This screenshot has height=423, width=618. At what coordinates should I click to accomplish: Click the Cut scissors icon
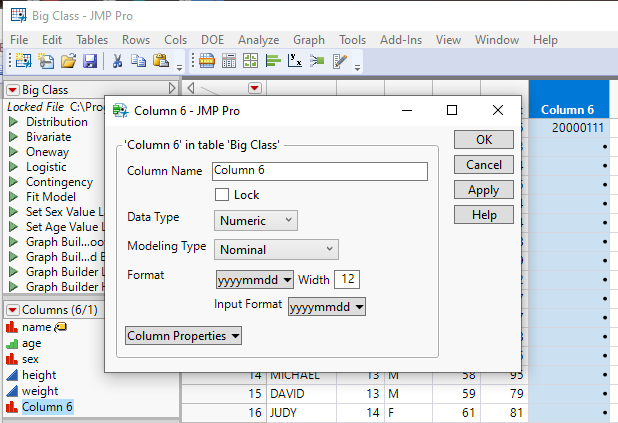[x=118, y=61]
